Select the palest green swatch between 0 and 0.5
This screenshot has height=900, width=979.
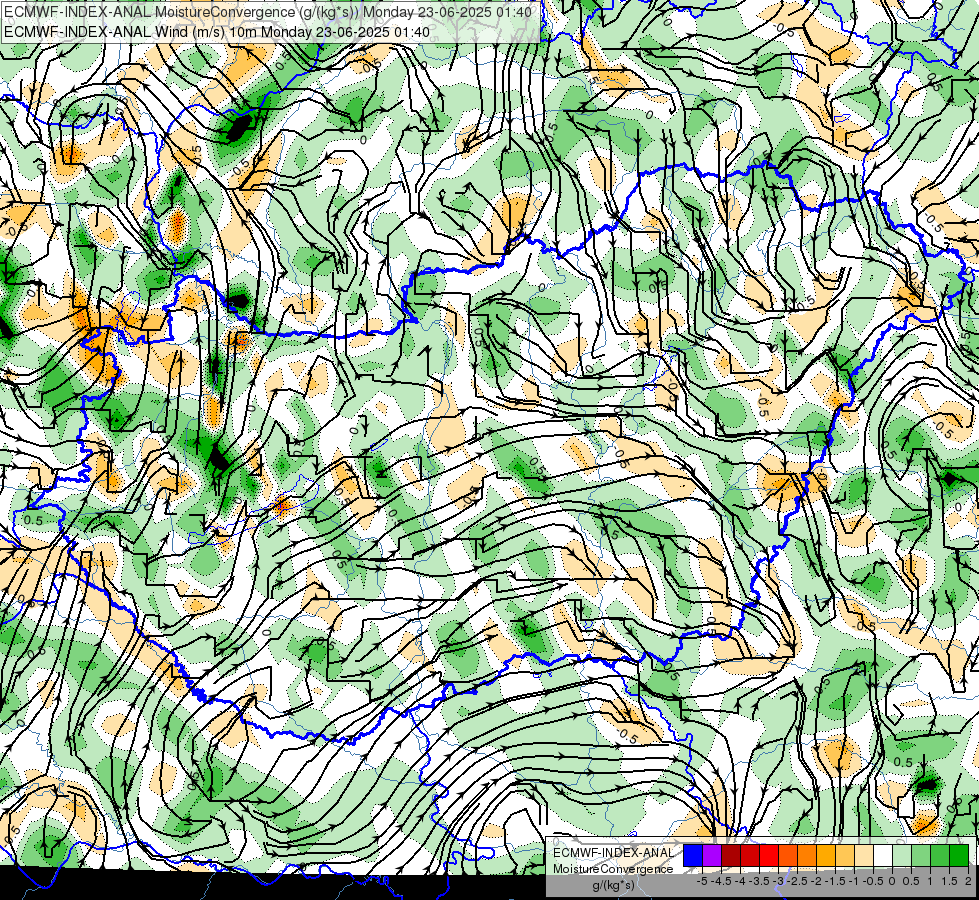pyautogui.click(x=902, y=856)
